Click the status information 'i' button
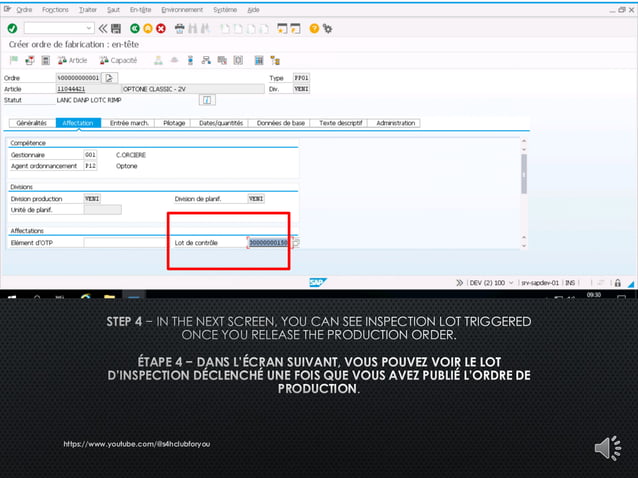The image size is (638, 478). tap(207, 100)
